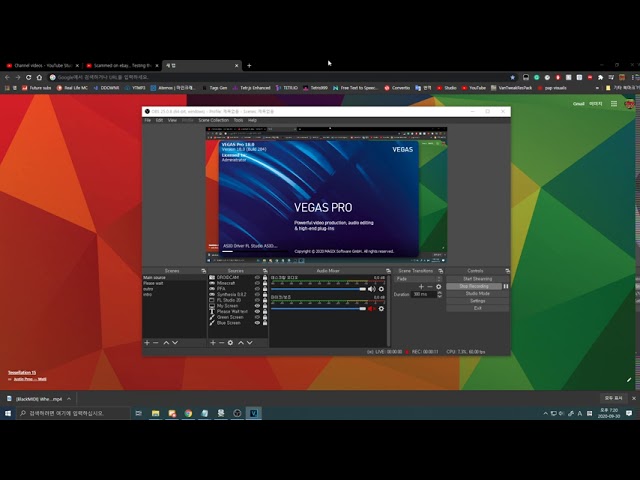Open OBS Settings from Controls
The height and width of the screenshot is (480, 640).
(478, 301)
